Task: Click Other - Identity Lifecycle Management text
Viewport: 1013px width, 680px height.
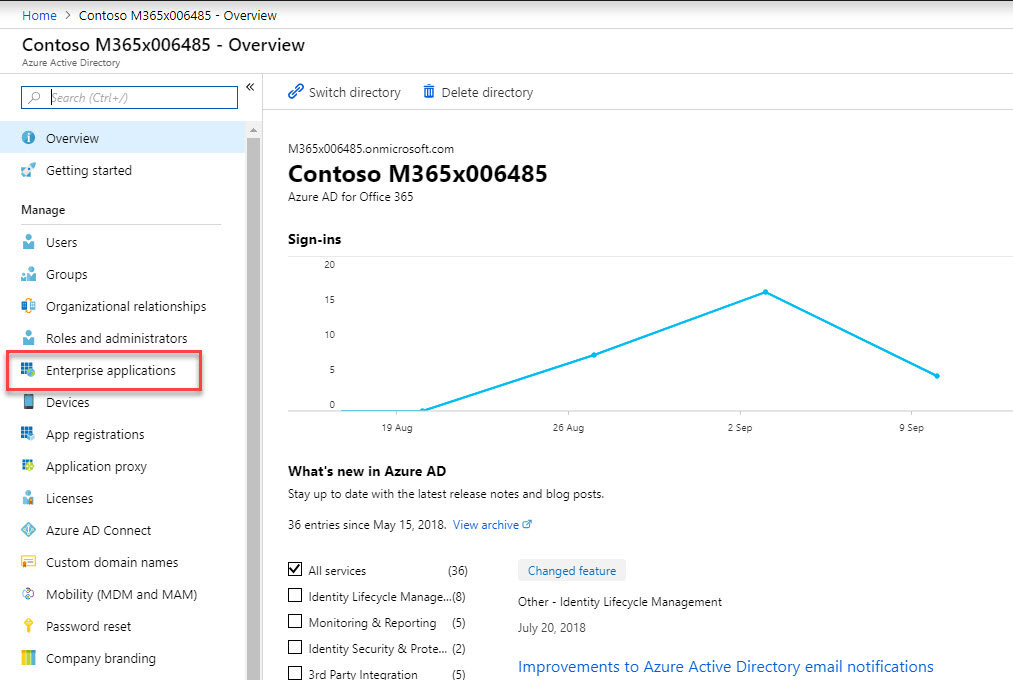Action: 620,602
